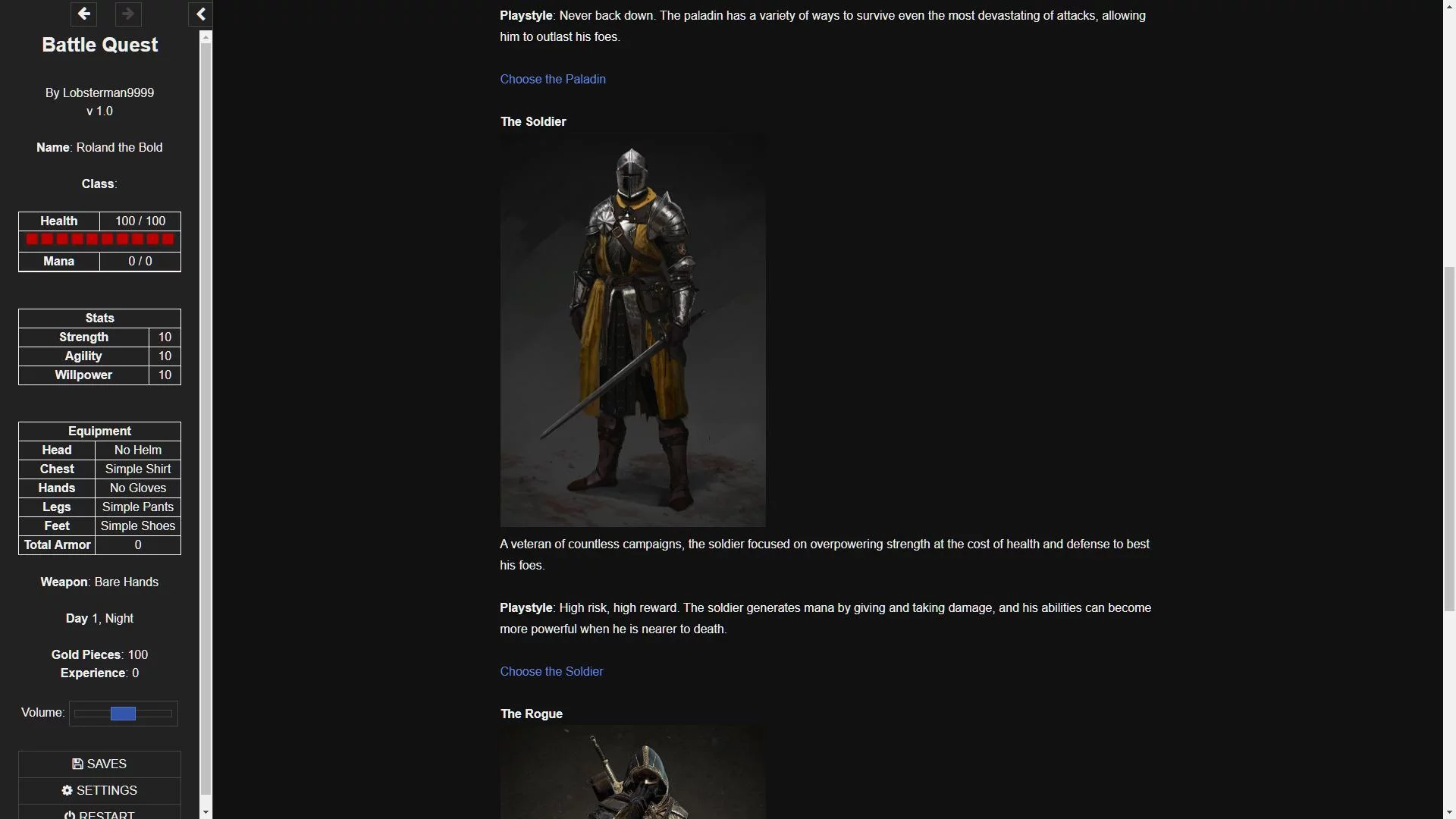
Task: Click the 'Day 1, Night' text
Action: coord(99,618)
